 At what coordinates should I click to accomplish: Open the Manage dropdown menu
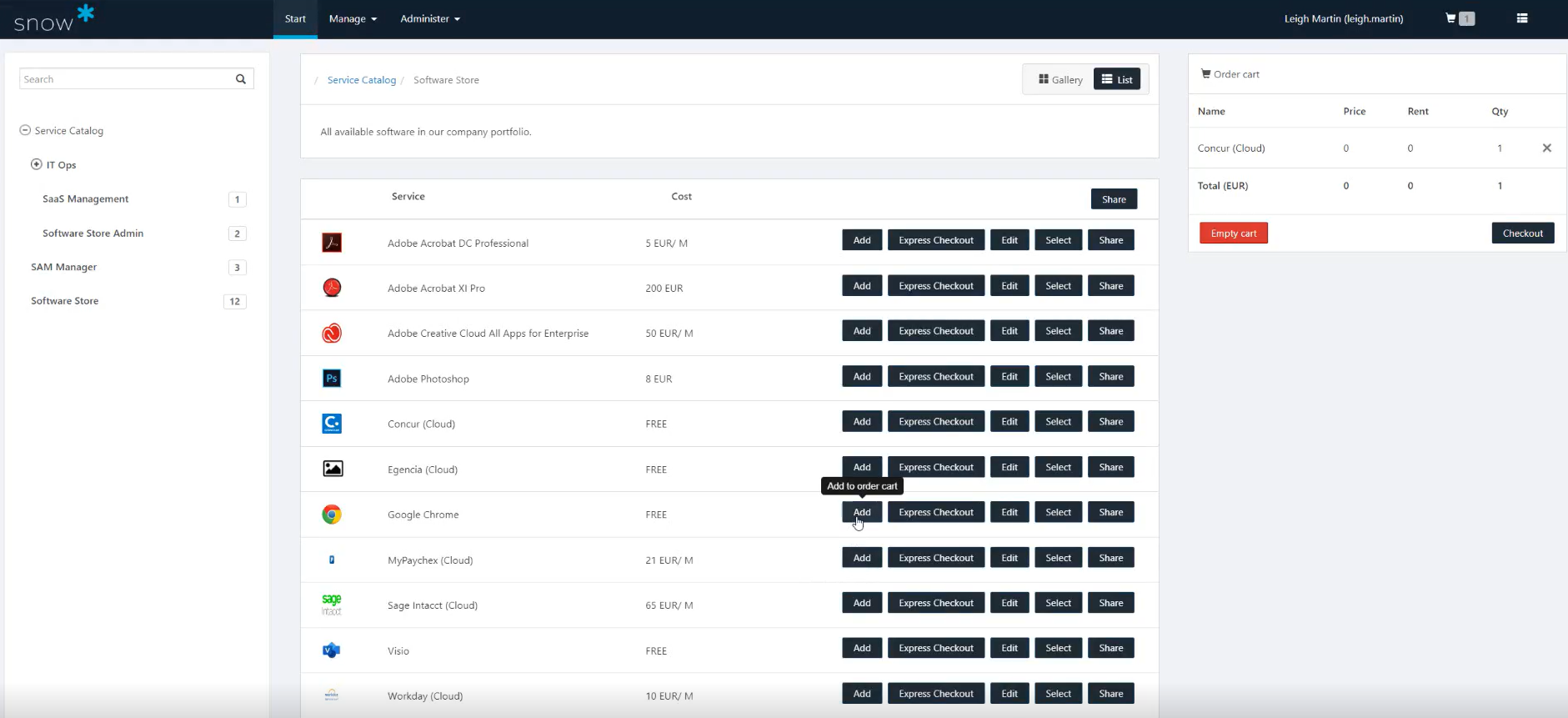click(x=353, y=19)
